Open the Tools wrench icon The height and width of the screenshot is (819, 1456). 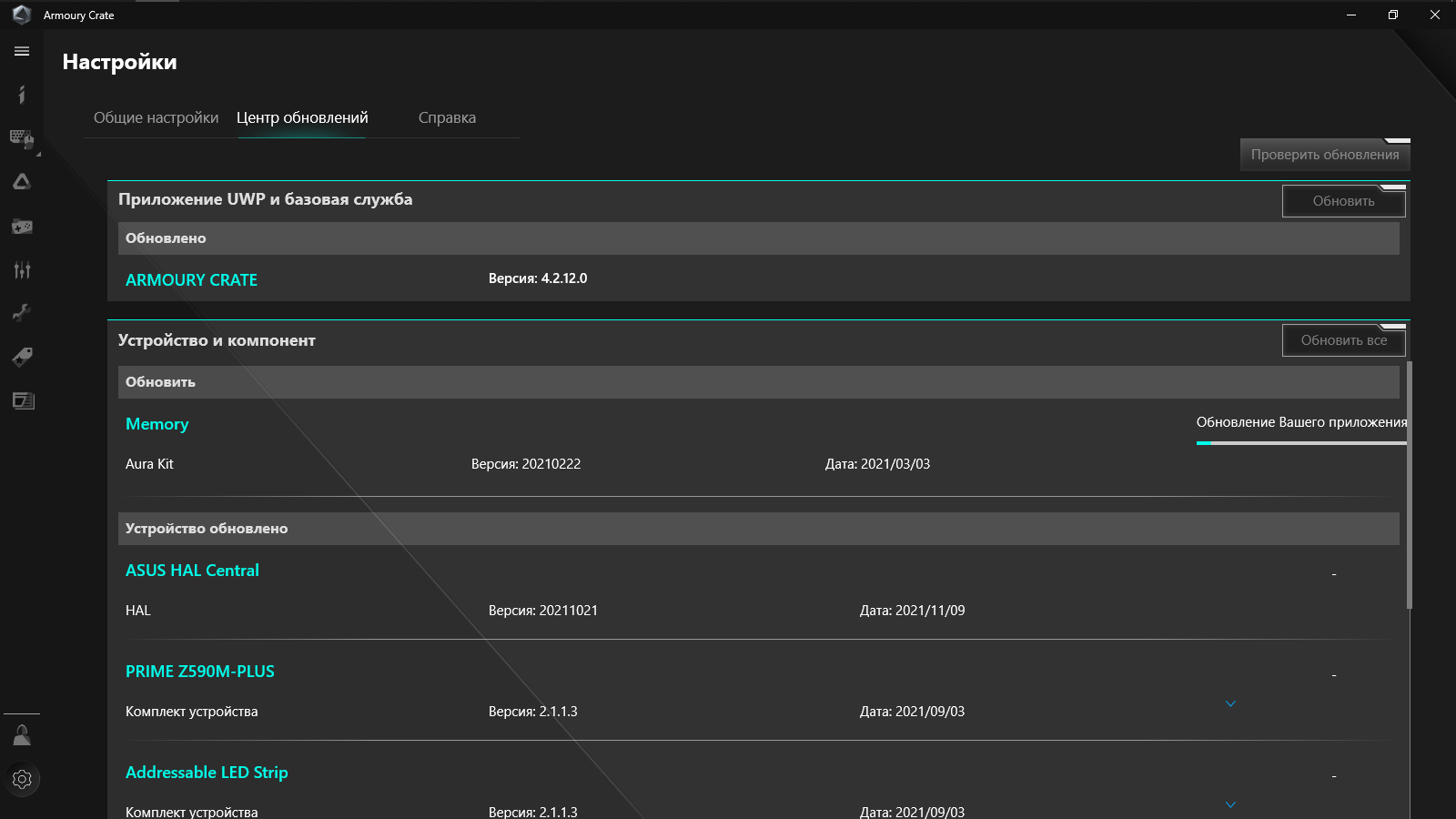(22, 313)
